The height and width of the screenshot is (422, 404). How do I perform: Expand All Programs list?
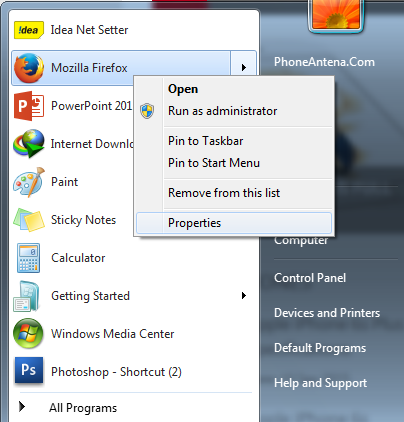(x=68, y=408)
